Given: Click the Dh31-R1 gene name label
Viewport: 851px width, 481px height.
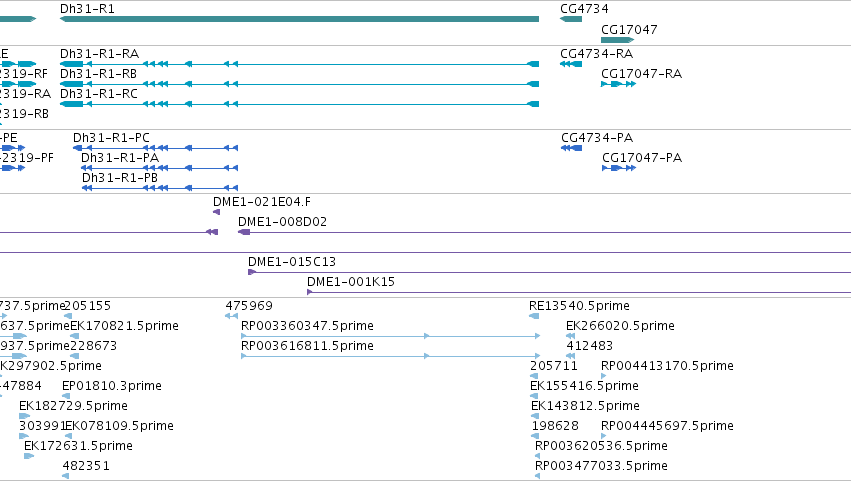Looking at the screenshot, I should [87, 9].
